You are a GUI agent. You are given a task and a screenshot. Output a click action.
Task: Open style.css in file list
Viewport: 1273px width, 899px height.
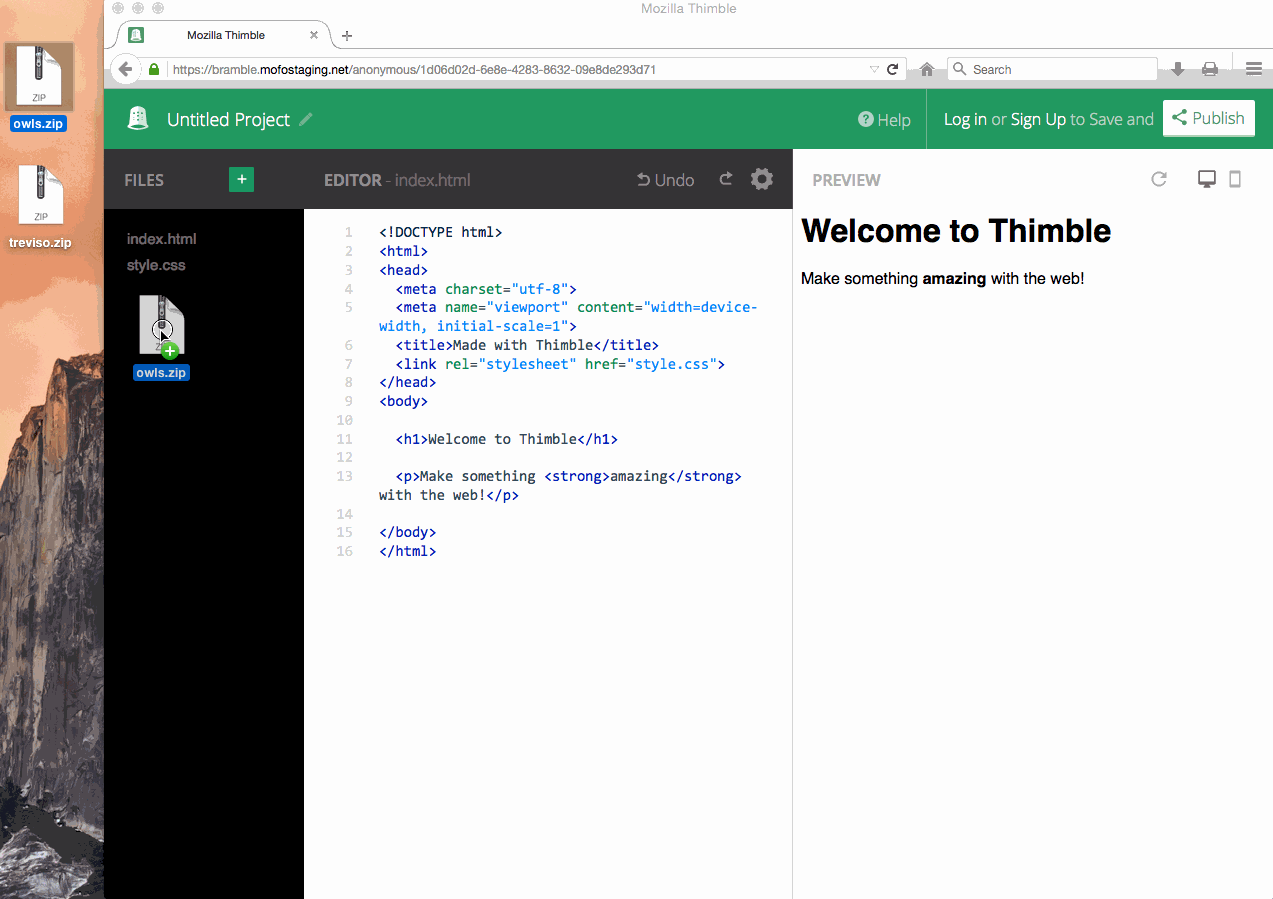156,265
